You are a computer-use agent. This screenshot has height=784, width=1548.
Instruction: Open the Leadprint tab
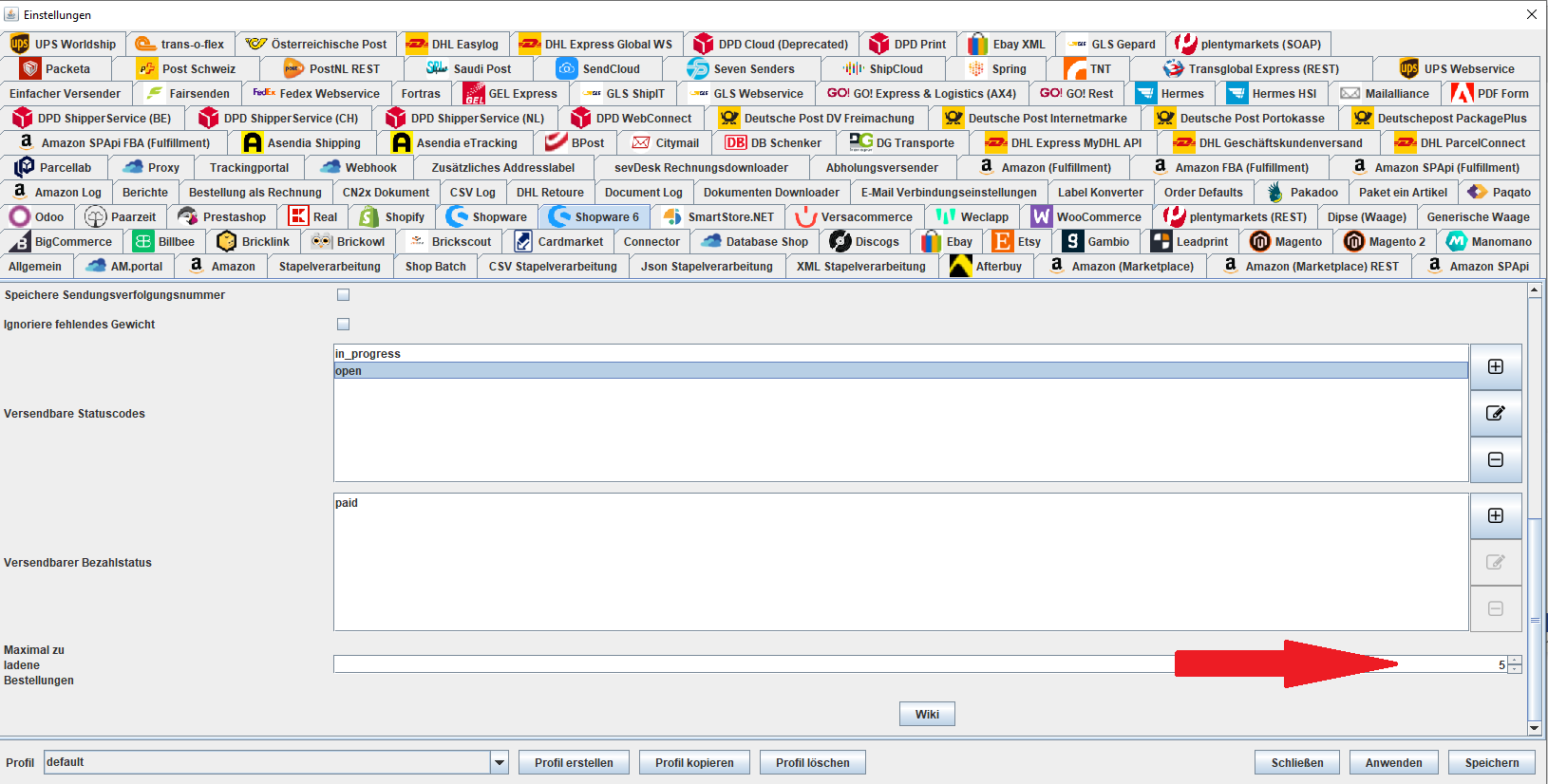tap(1190, 241)
